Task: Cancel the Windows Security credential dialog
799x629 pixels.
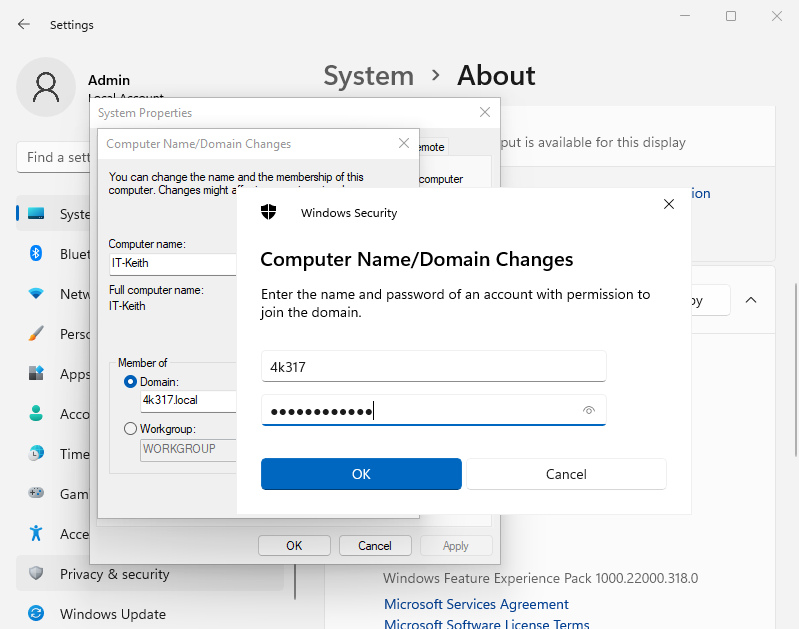Action: (x=566, y=474)
